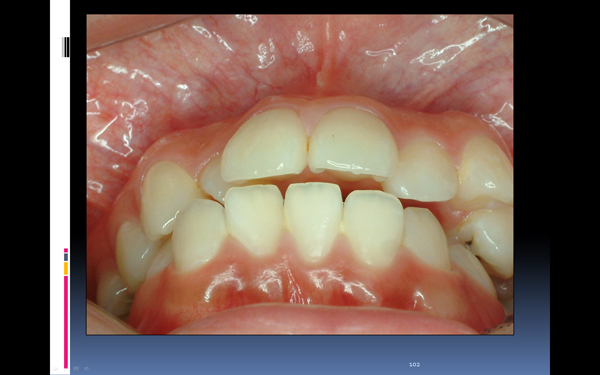
Task: Click the yellow segment above the pink bar
Action: tap(66, 268)
